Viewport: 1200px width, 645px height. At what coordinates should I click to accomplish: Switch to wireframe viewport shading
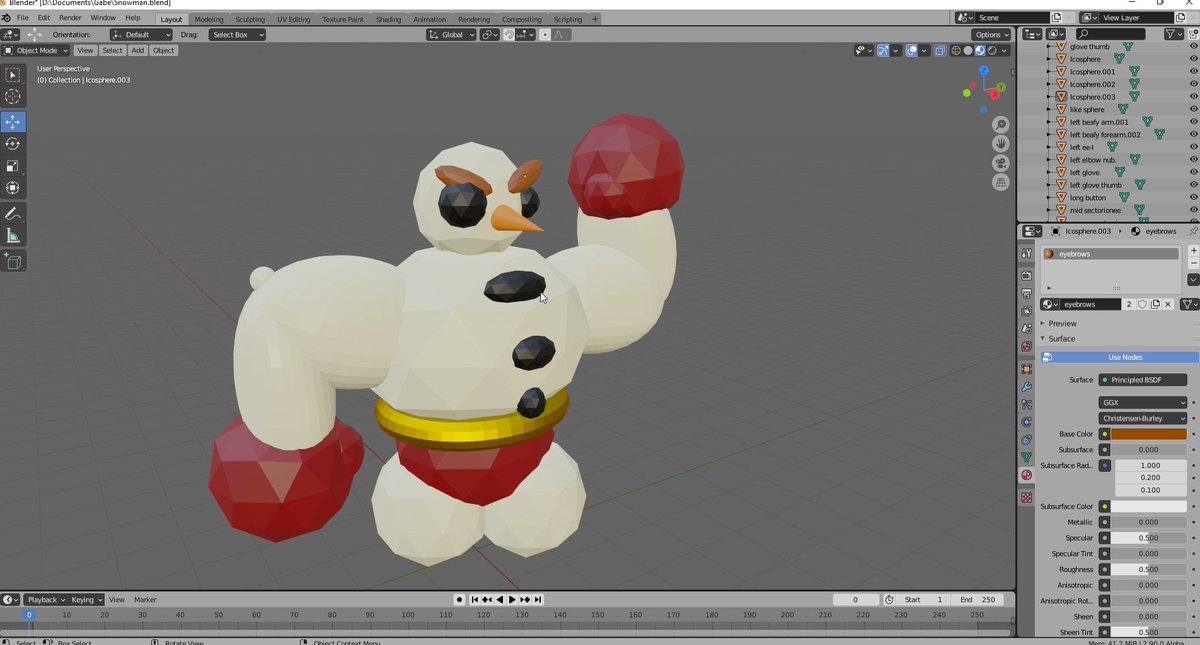[x=956, y=50]
